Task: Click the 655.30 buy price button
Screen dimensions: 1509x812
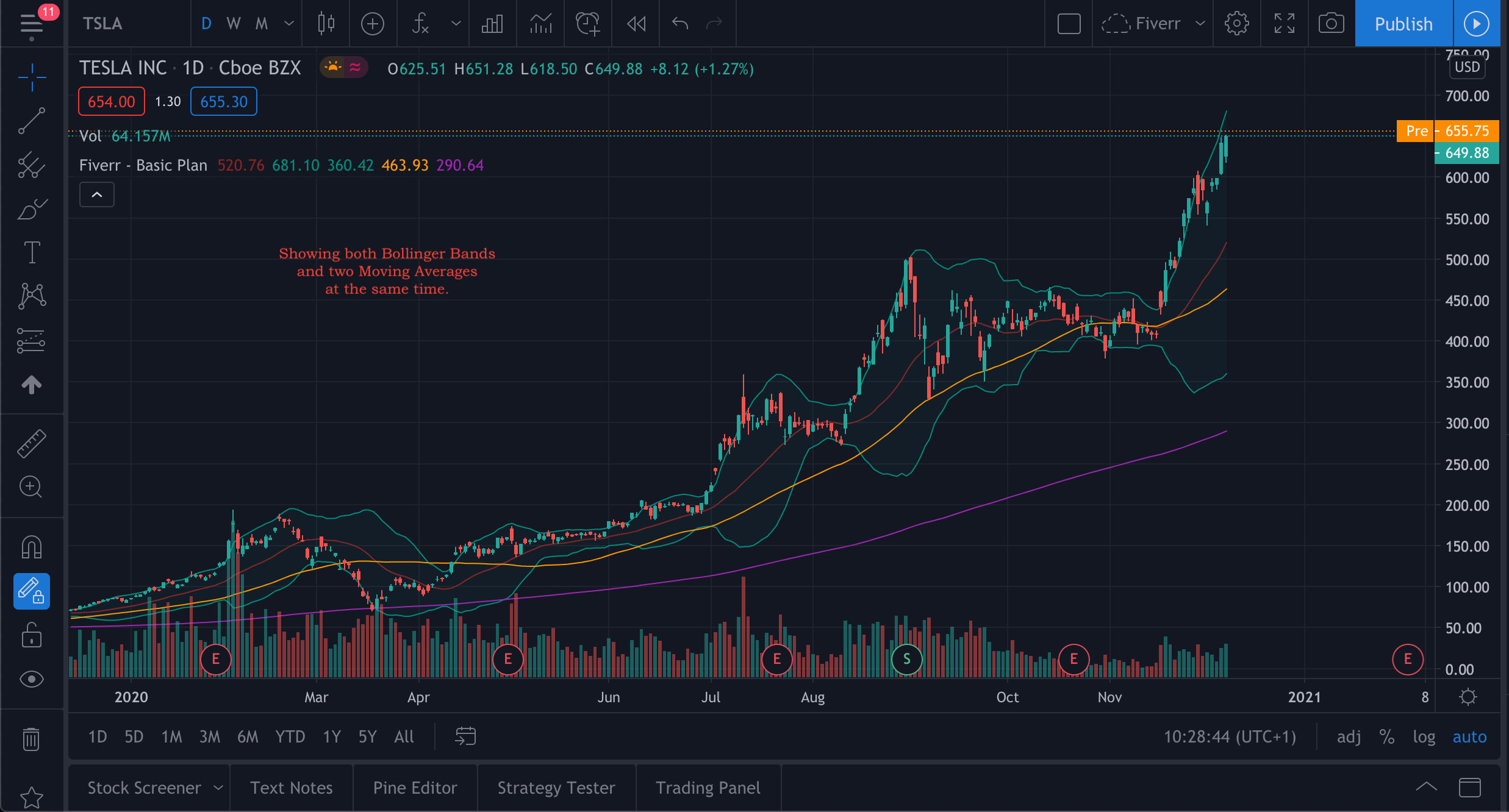Action: [x=224, y=101]
